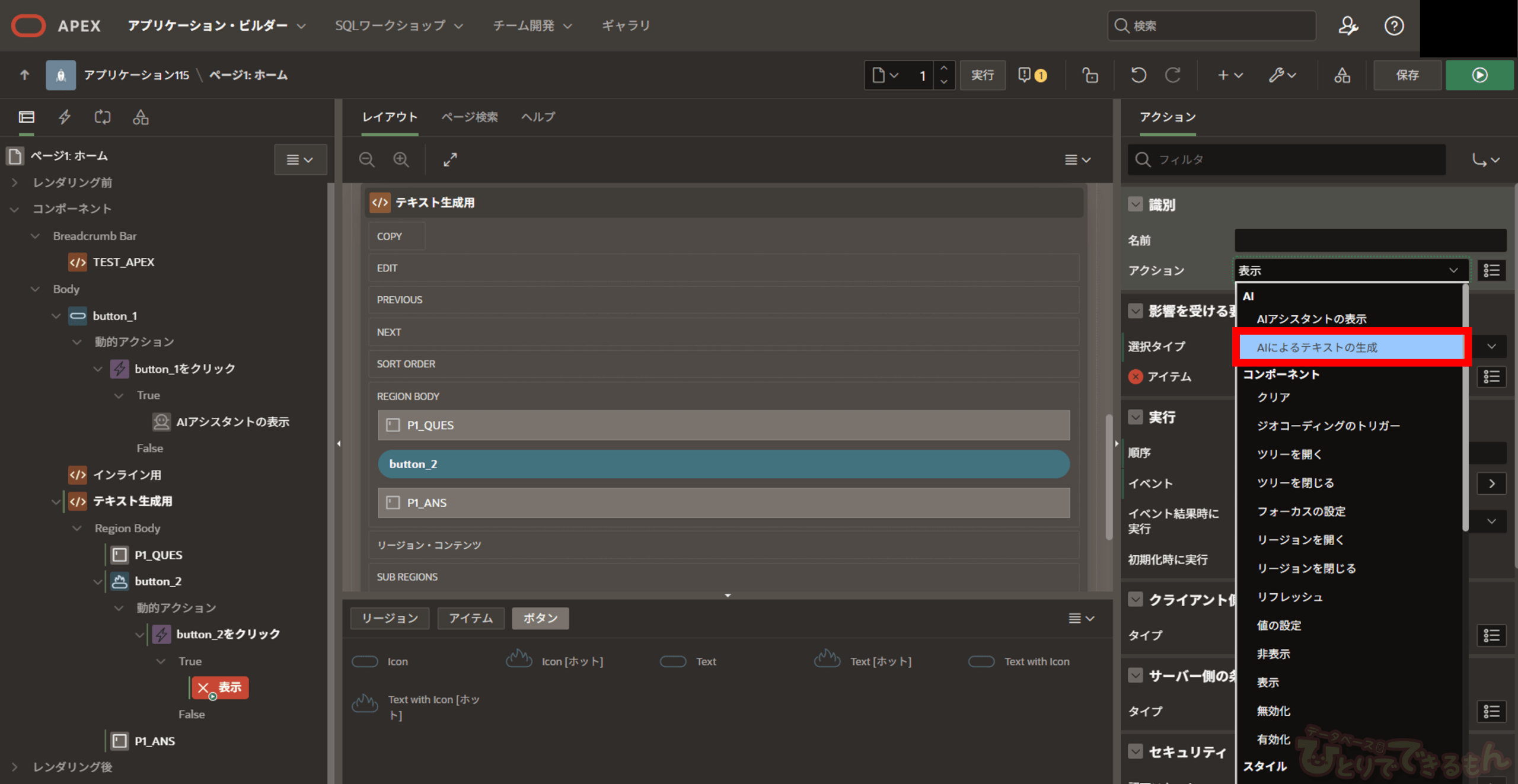1518x784 pixels.
Task: Click the Page Lock icon
Action: (1090, 75)
